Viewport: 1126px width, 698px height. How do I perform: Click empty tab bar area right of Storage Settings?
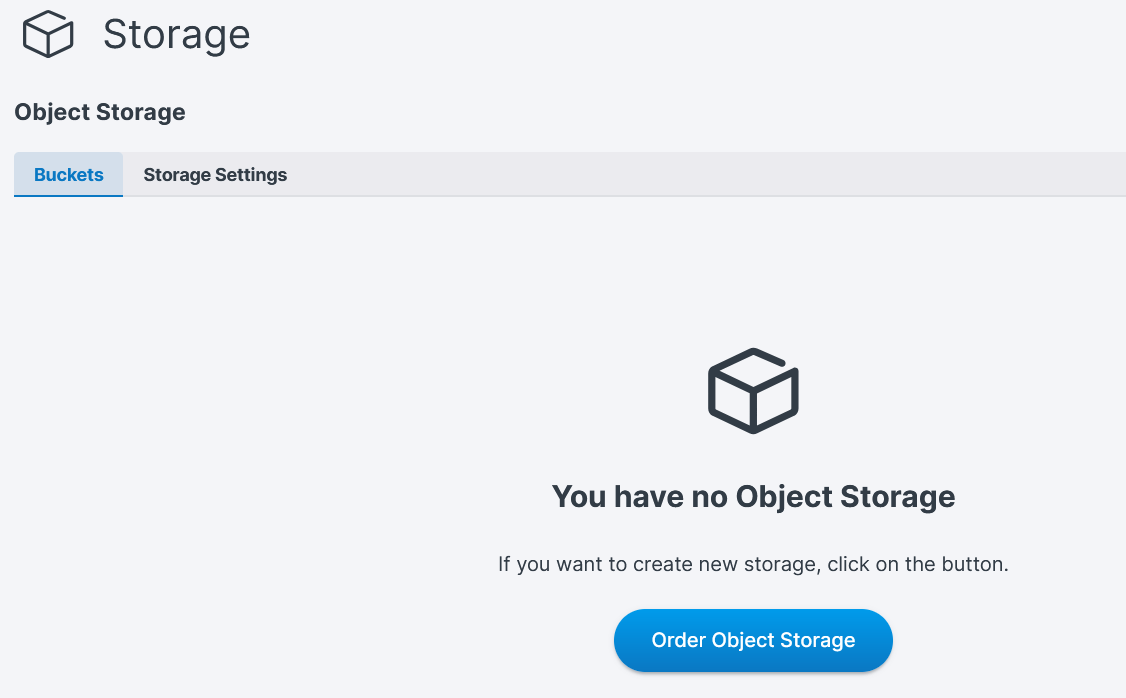click(x=700, y=175)
